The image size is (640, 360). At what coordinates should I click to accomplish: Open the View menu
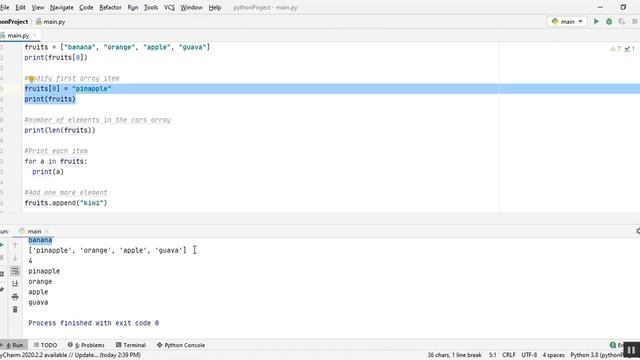[x=38, y=7]
